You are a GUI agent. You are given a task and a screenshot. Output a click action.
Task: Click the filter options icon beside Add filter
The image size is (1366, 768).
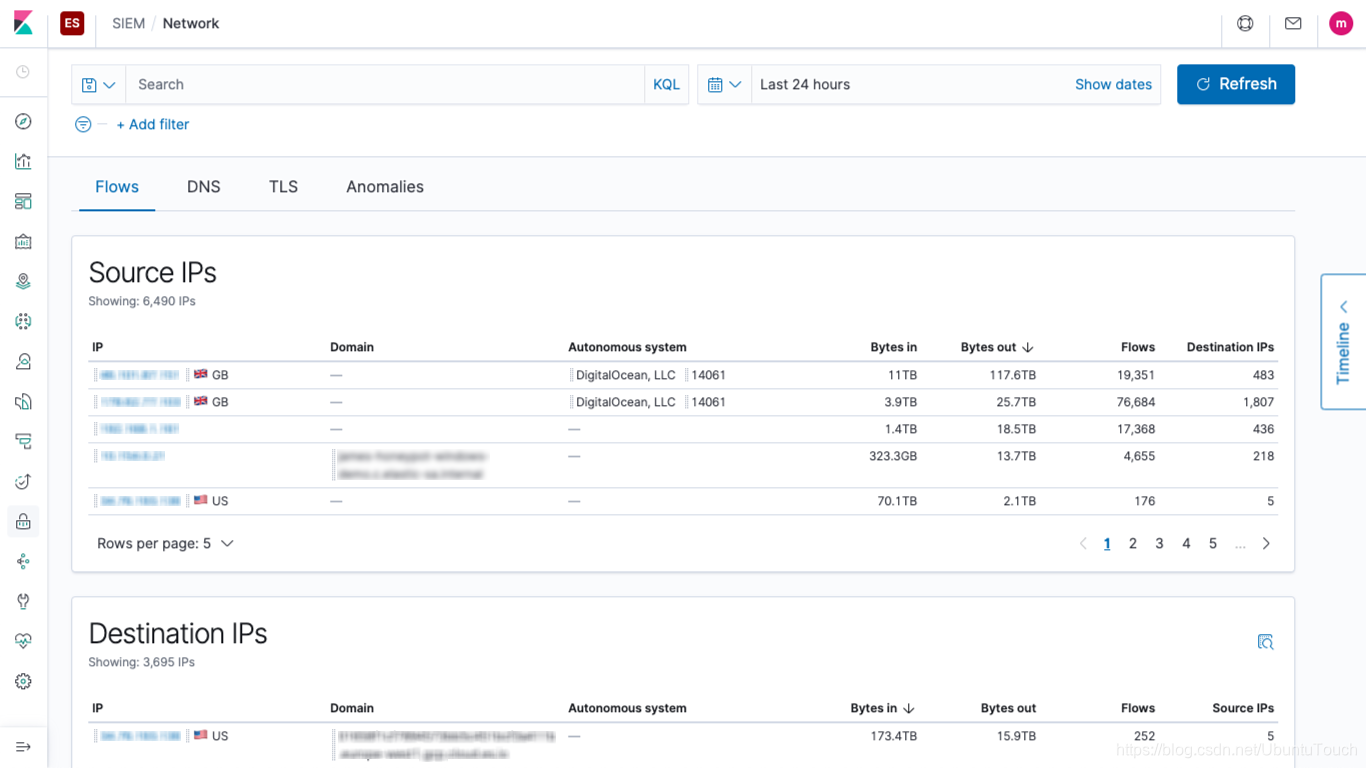83,124
